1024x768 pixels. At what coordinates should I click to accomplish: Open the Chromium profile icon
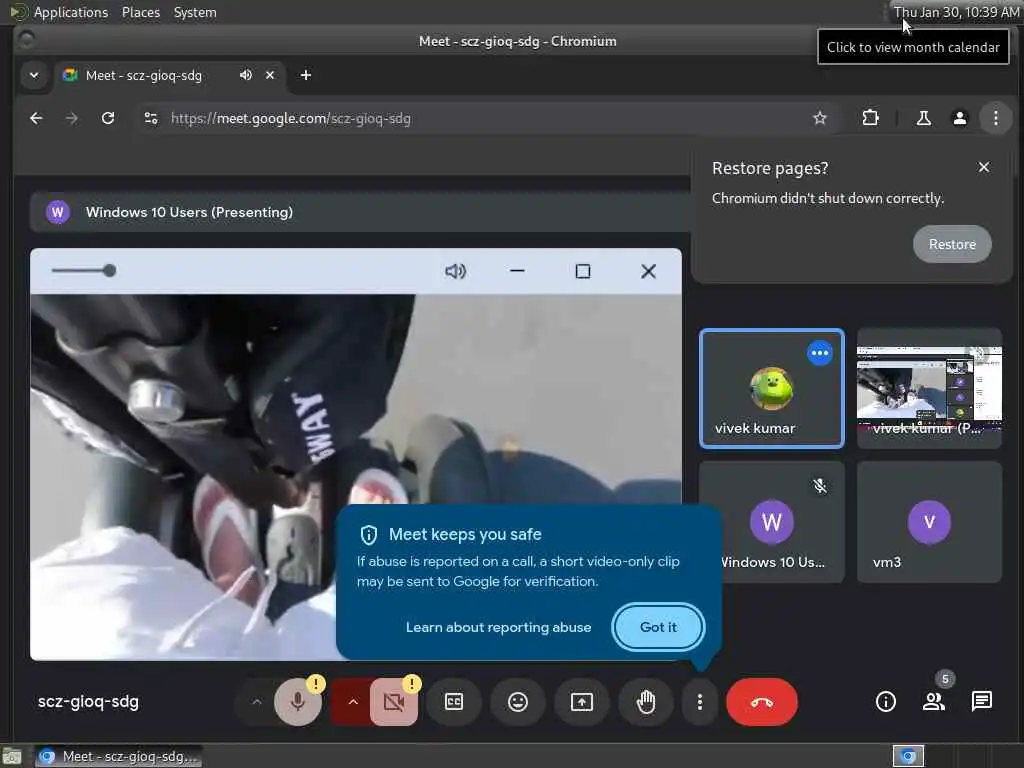coord(959,118)
